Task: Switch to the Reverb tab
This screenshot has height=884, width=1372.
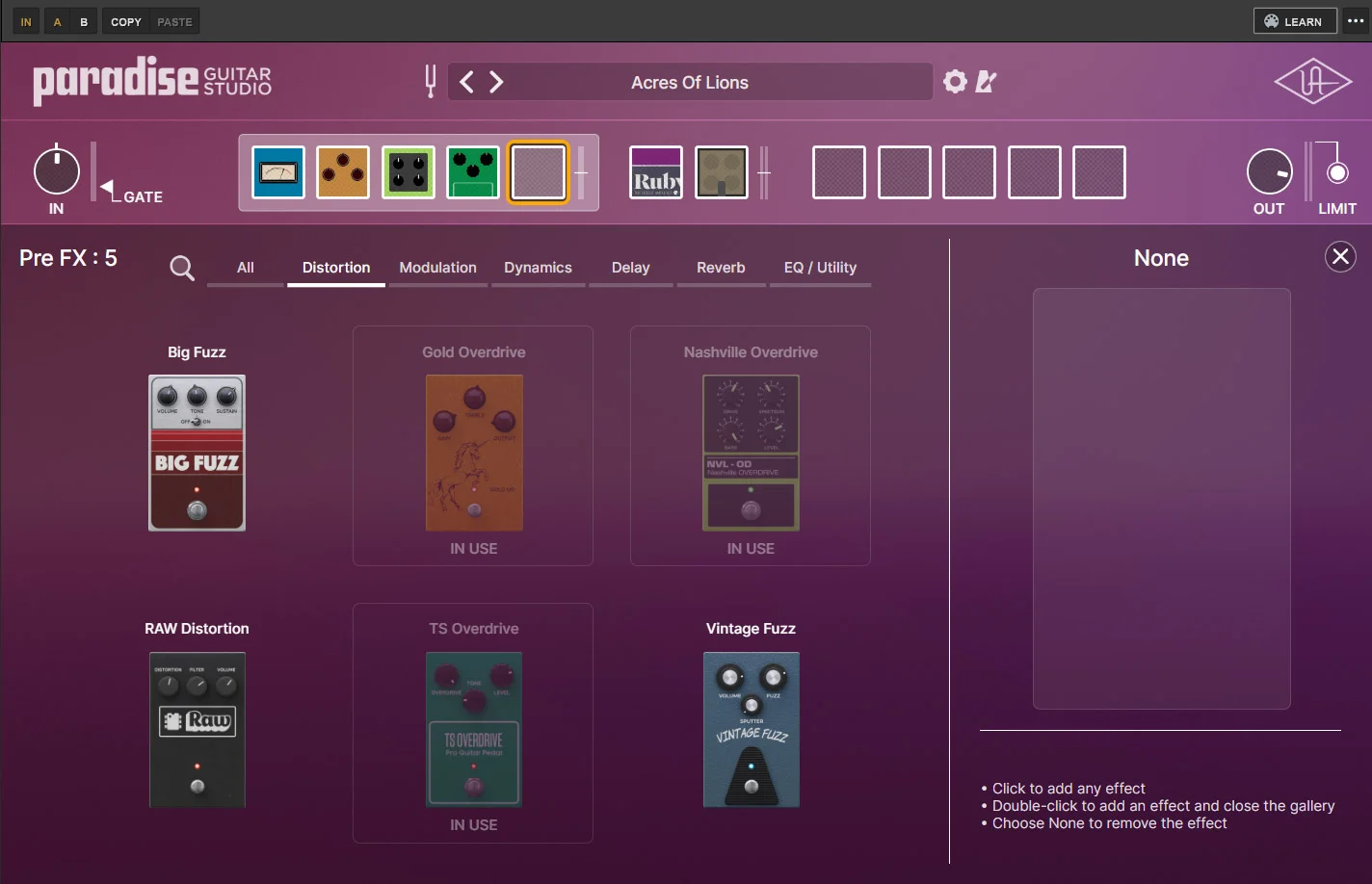Action: click(721, 268)
